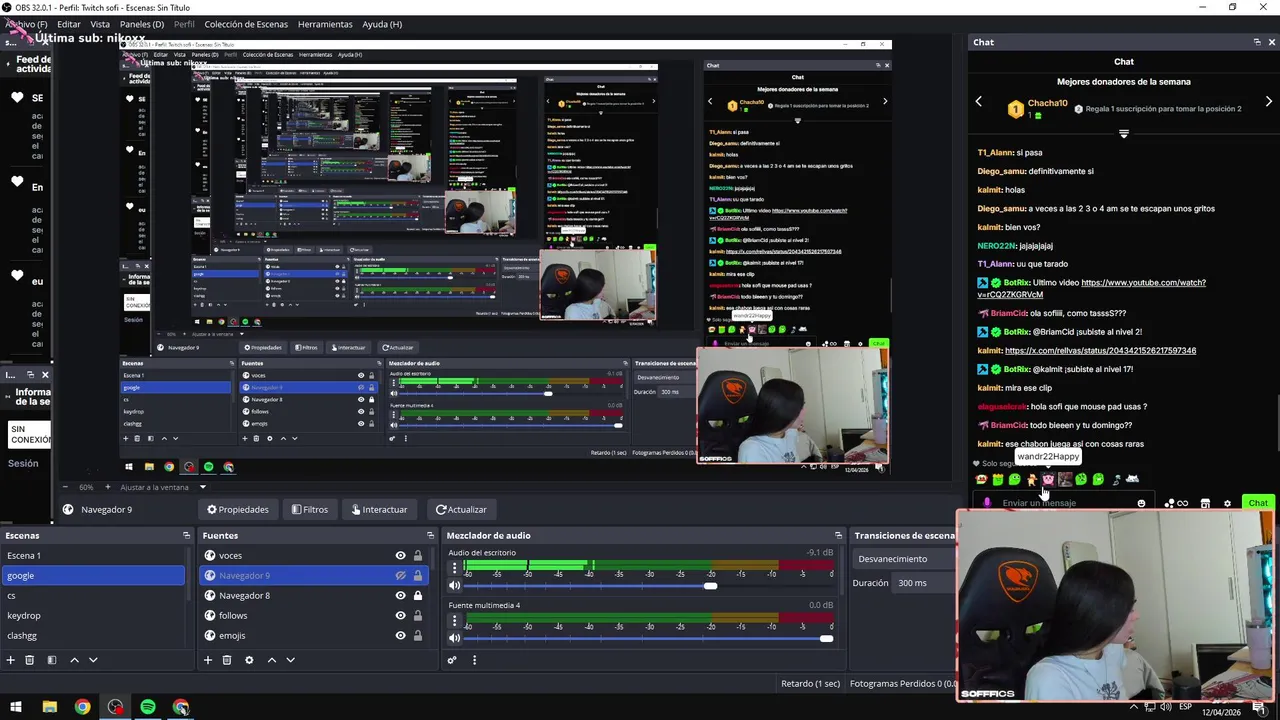
Task: Float the Mezclador de audio dock panel
Action: pos(838,536)
